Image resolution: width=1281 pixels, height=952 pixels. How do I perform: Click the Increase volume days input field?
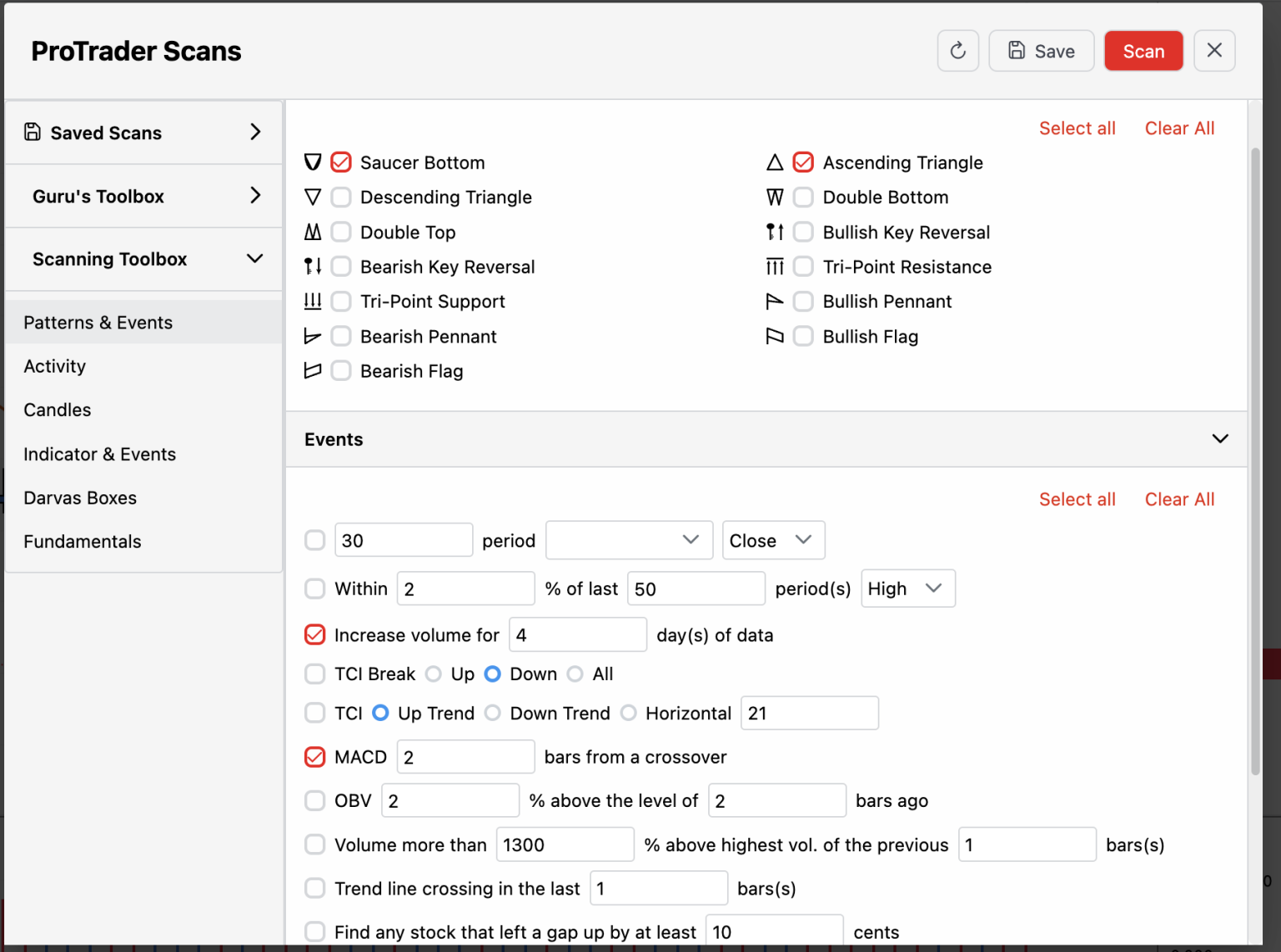tap(577, 635)
